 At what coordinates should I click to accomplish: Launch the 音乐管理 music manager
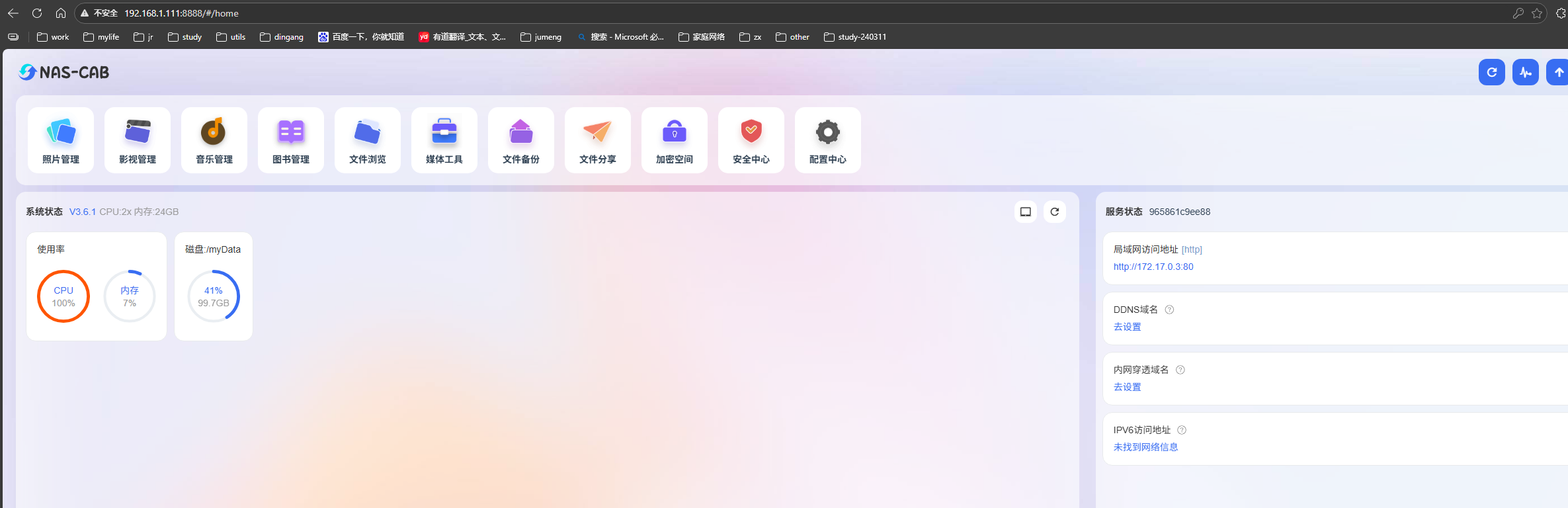[214, 140]
